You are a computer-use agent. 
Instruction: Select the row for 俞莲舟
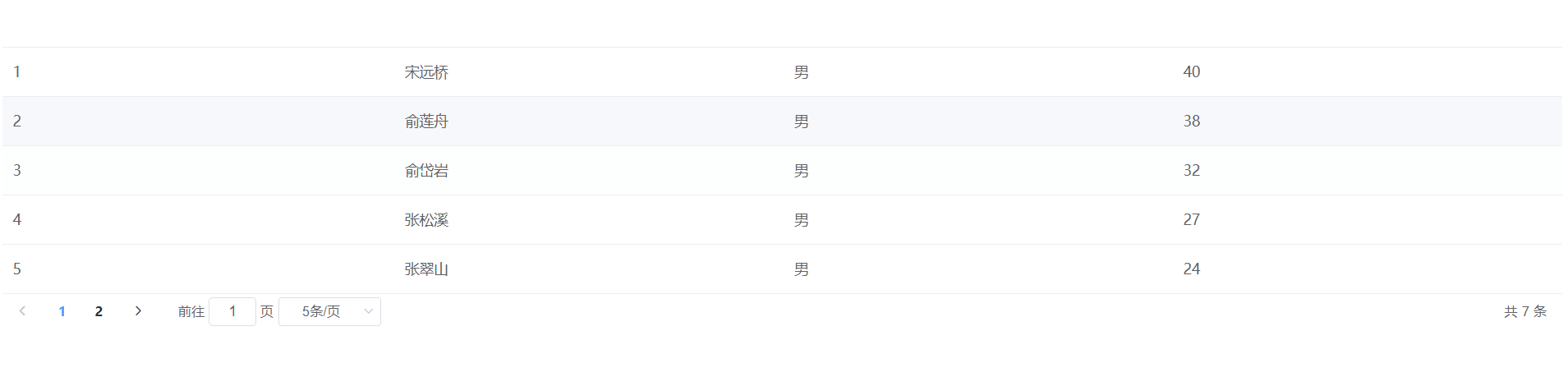coord(782,121)
